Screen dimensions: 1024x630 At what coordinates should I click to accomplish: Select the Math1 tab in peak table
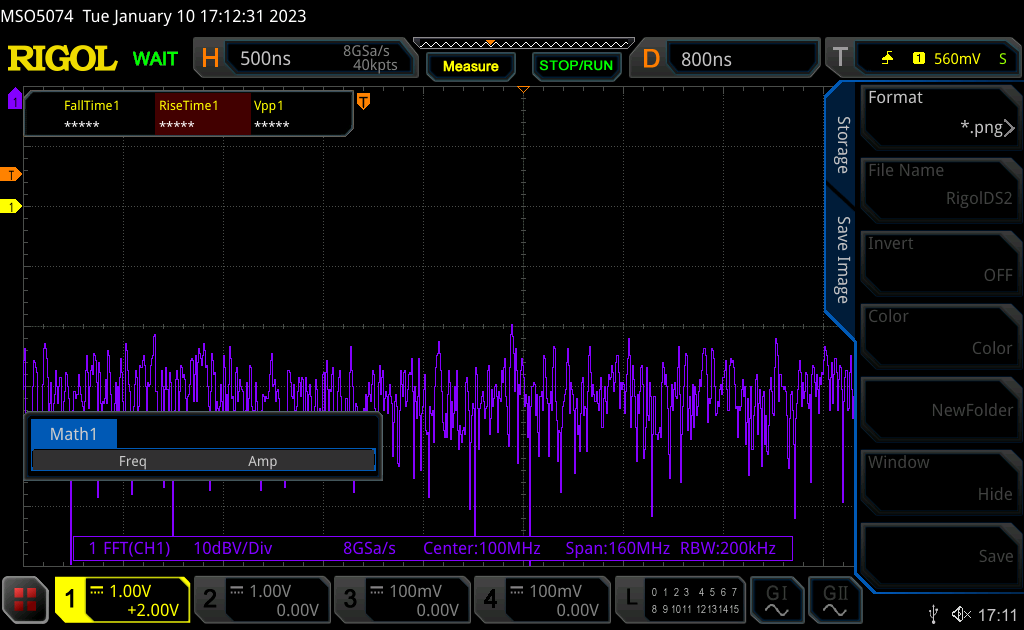74,434
